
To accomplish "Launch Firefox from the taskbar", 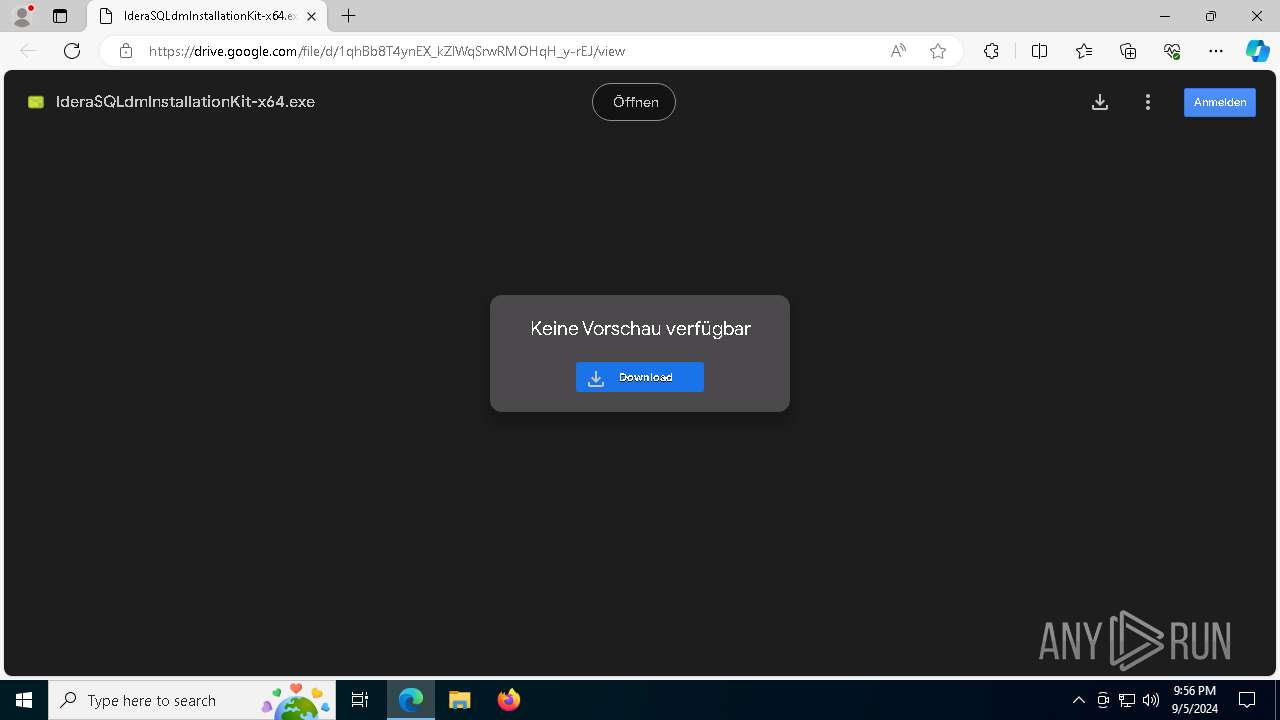I will [509, 700].
